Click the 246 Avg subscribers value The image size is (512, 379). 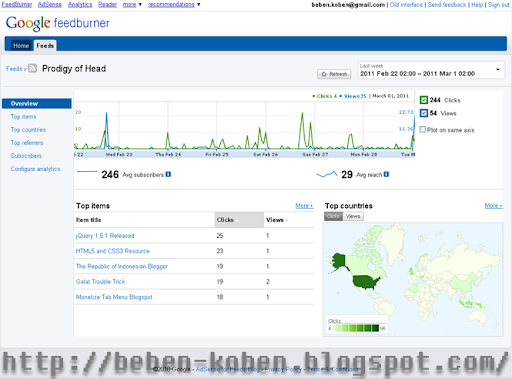tap(110, 174)
